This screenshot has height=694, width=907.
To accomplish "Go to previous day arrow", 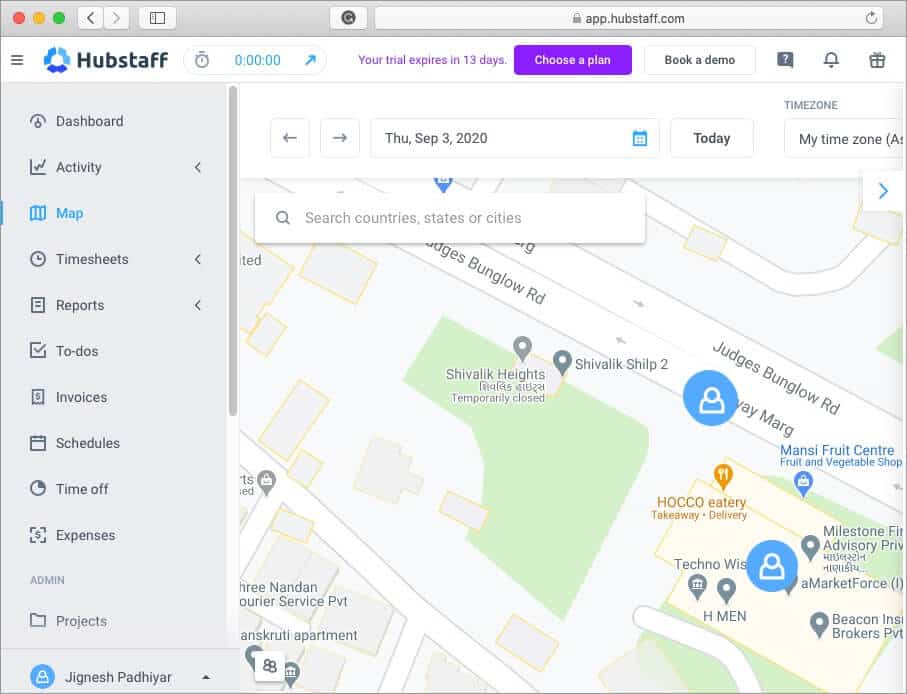I will click(290, 138).
